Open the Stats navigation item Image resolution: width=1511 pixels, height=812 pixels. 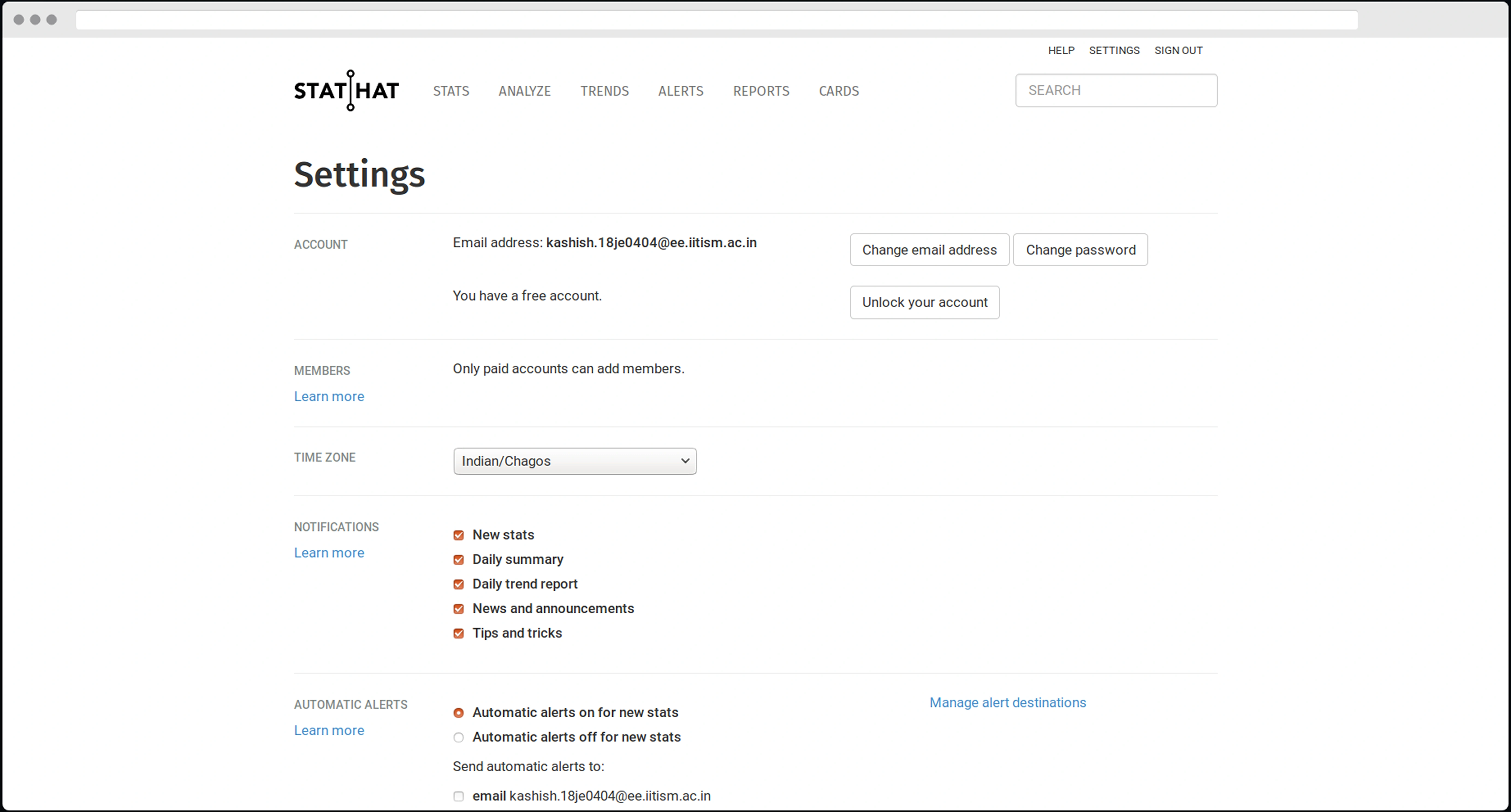(450, 91)
